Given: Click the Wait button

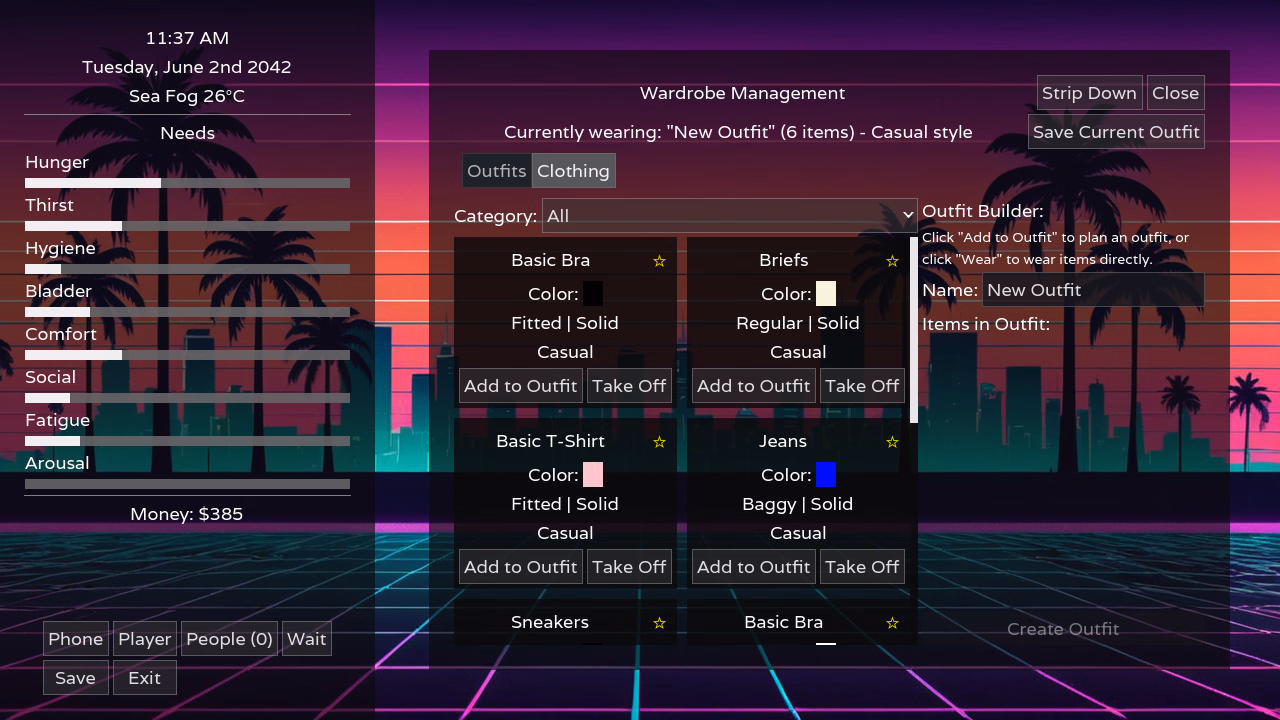Looking at the screenshot, I should point(307,639).
